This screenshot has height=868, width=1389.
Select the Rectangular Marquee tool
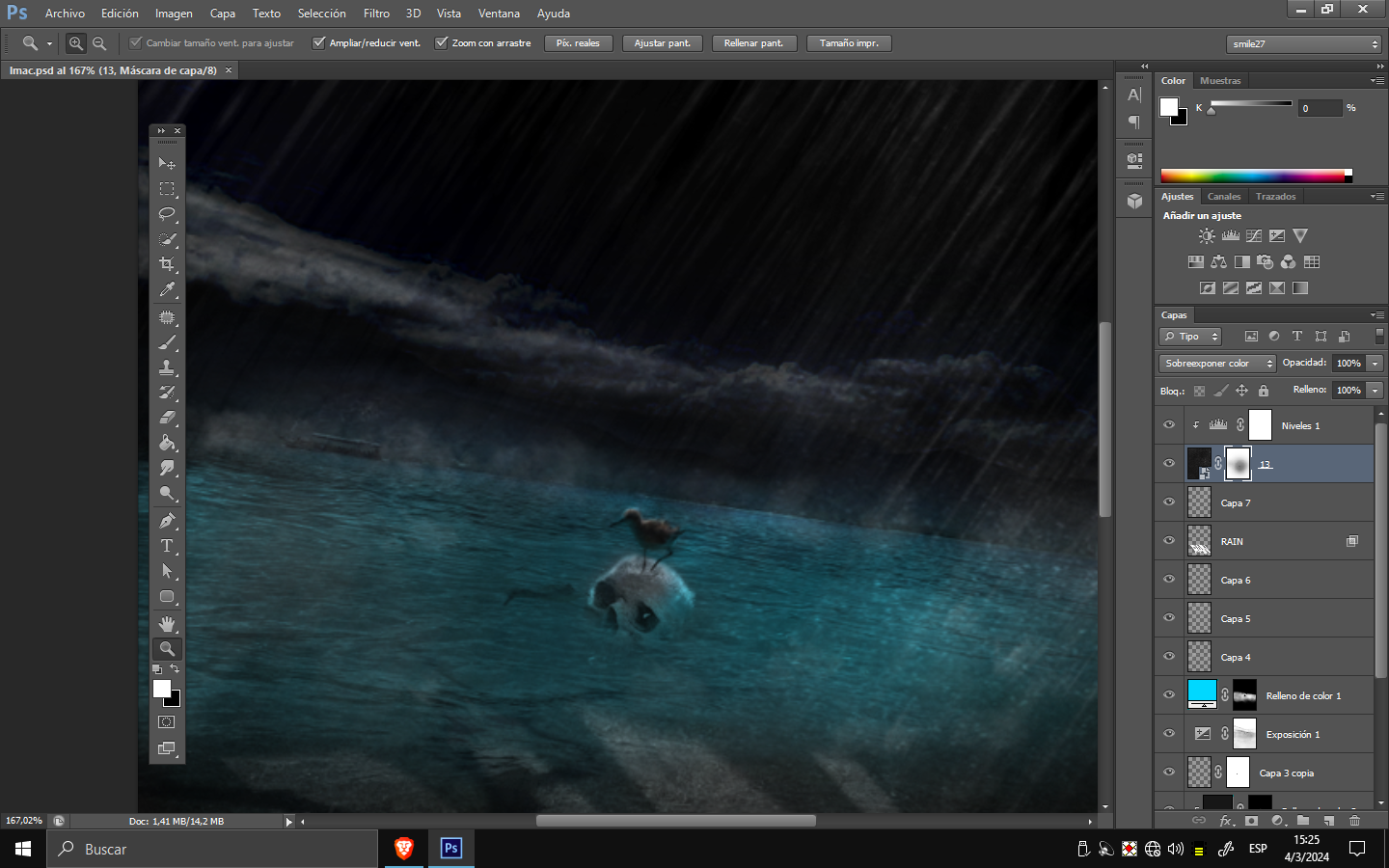[x=167, y=189]
